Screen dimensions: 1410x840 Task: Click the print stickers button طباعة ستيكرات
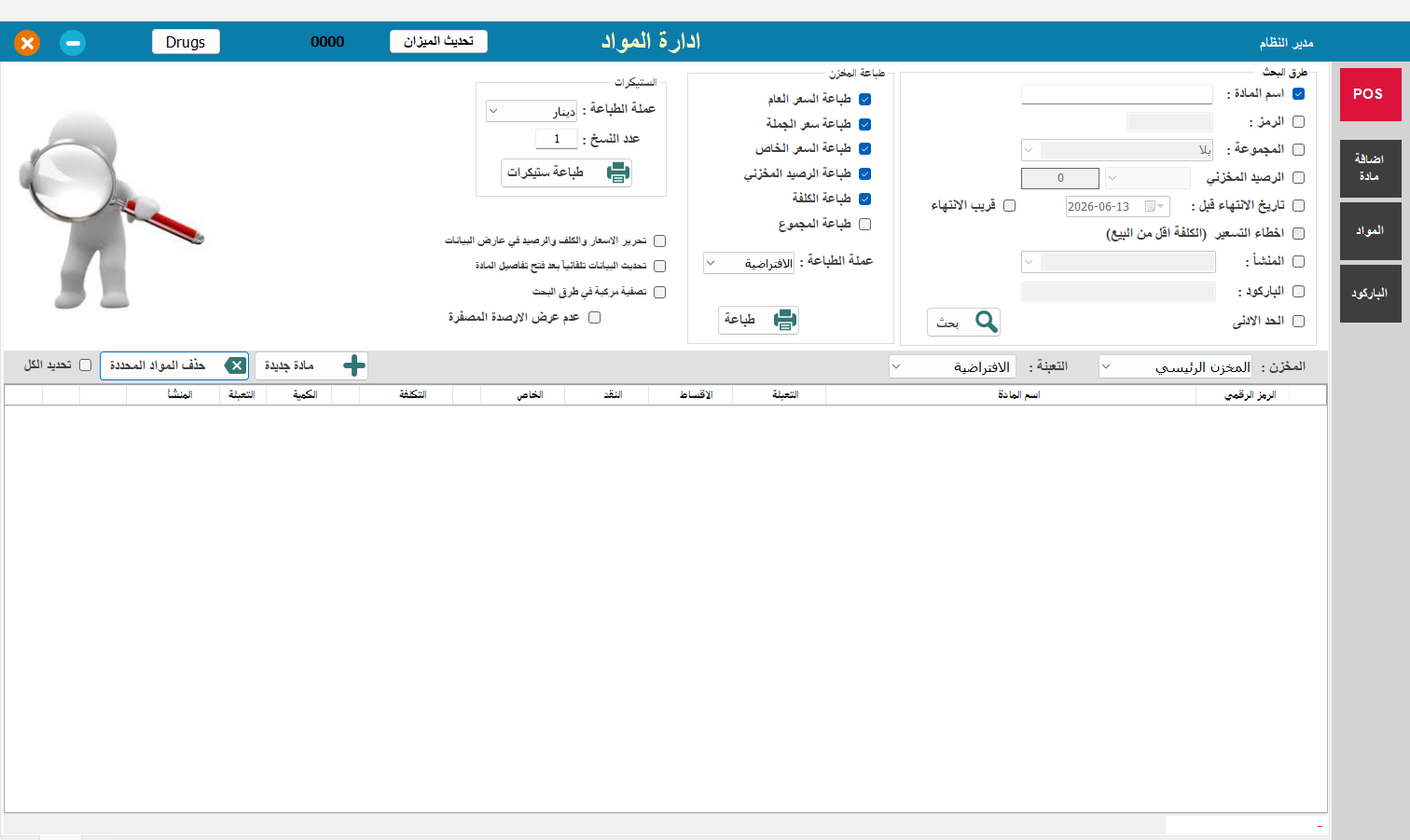[x=566, y=172]
